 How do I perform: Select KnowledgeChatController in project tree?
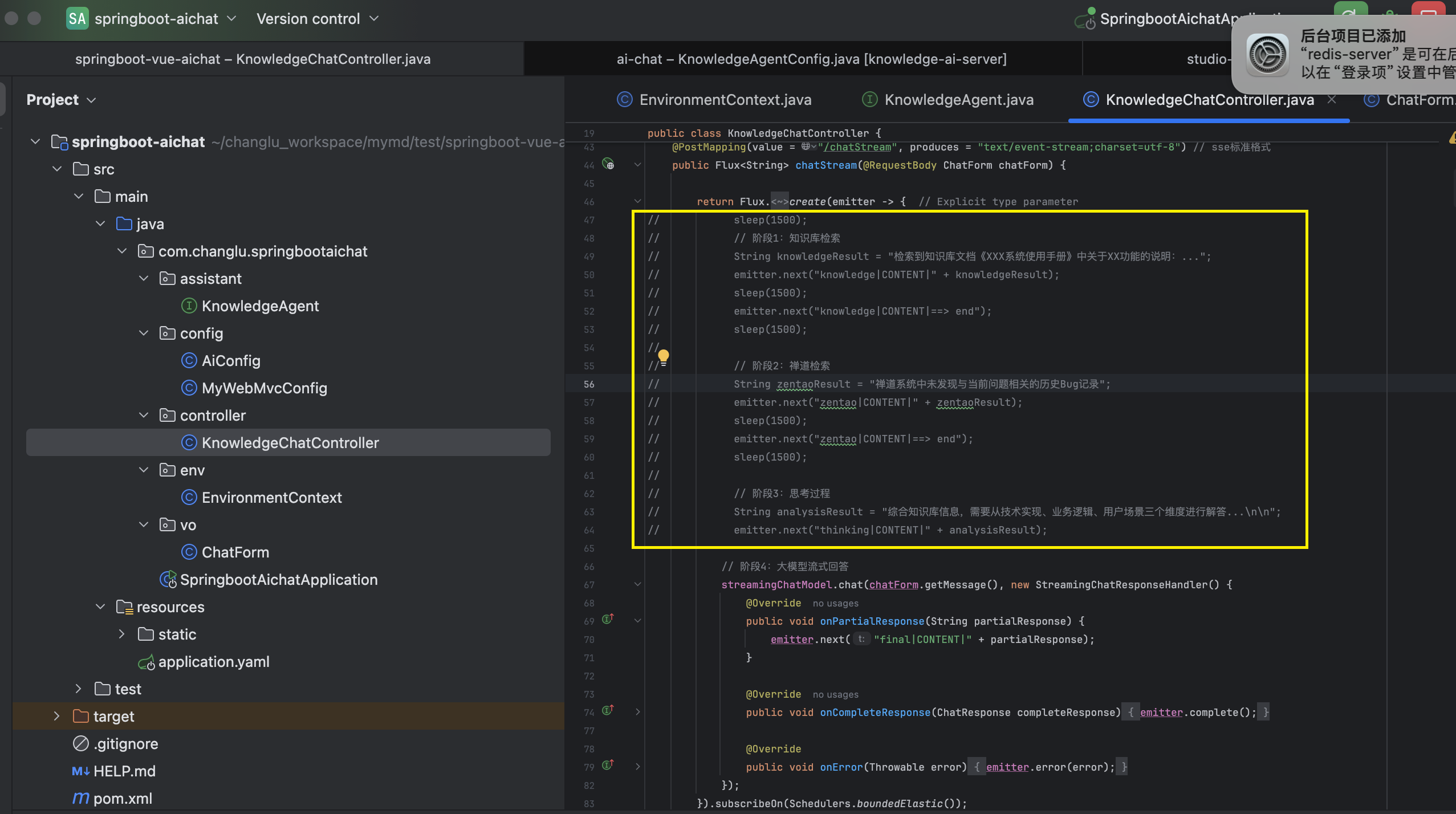click(288, 442)
